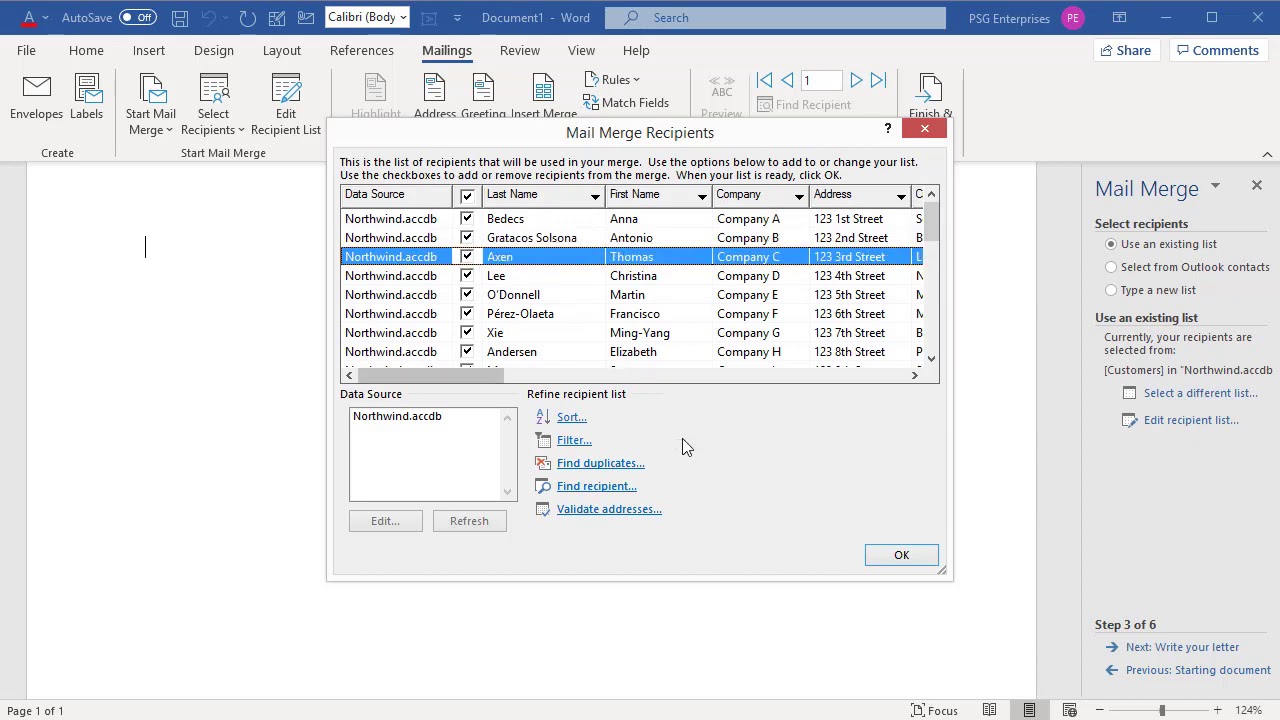Select the 'Use an existing list' radio

[x=1111, y=244]
